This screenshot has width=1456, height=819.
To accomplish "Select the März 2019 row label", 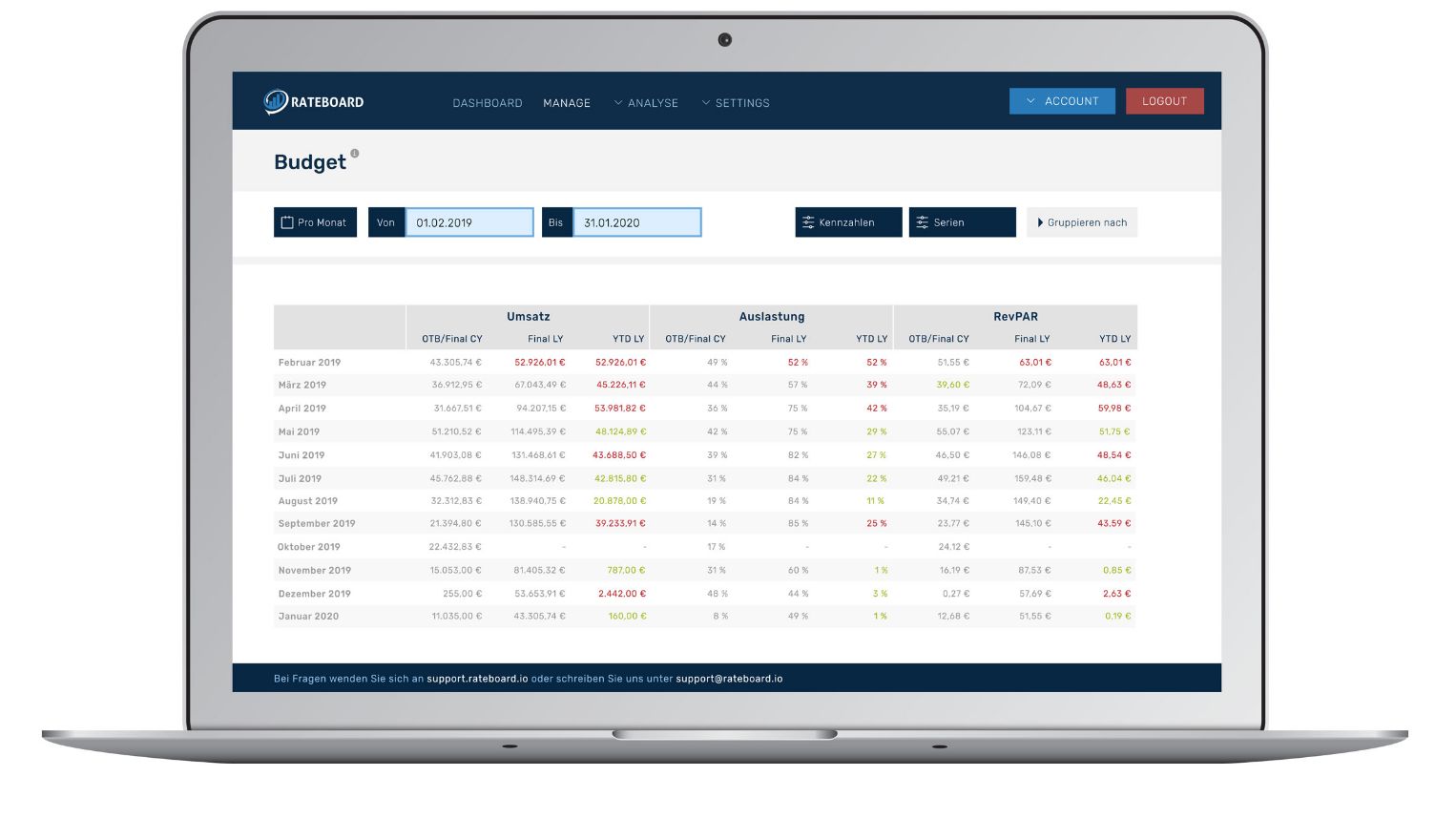I will [302, 385].
